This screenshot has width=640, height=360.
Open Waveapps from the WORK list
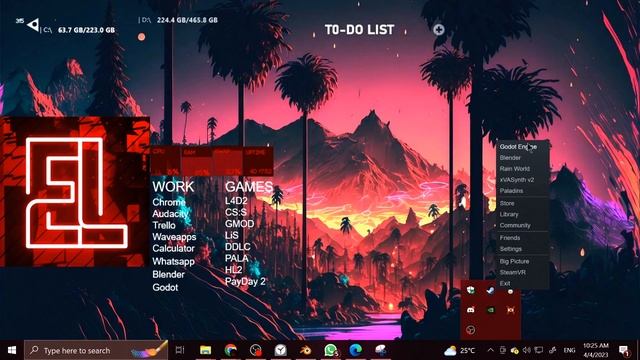tap(174, 237)
